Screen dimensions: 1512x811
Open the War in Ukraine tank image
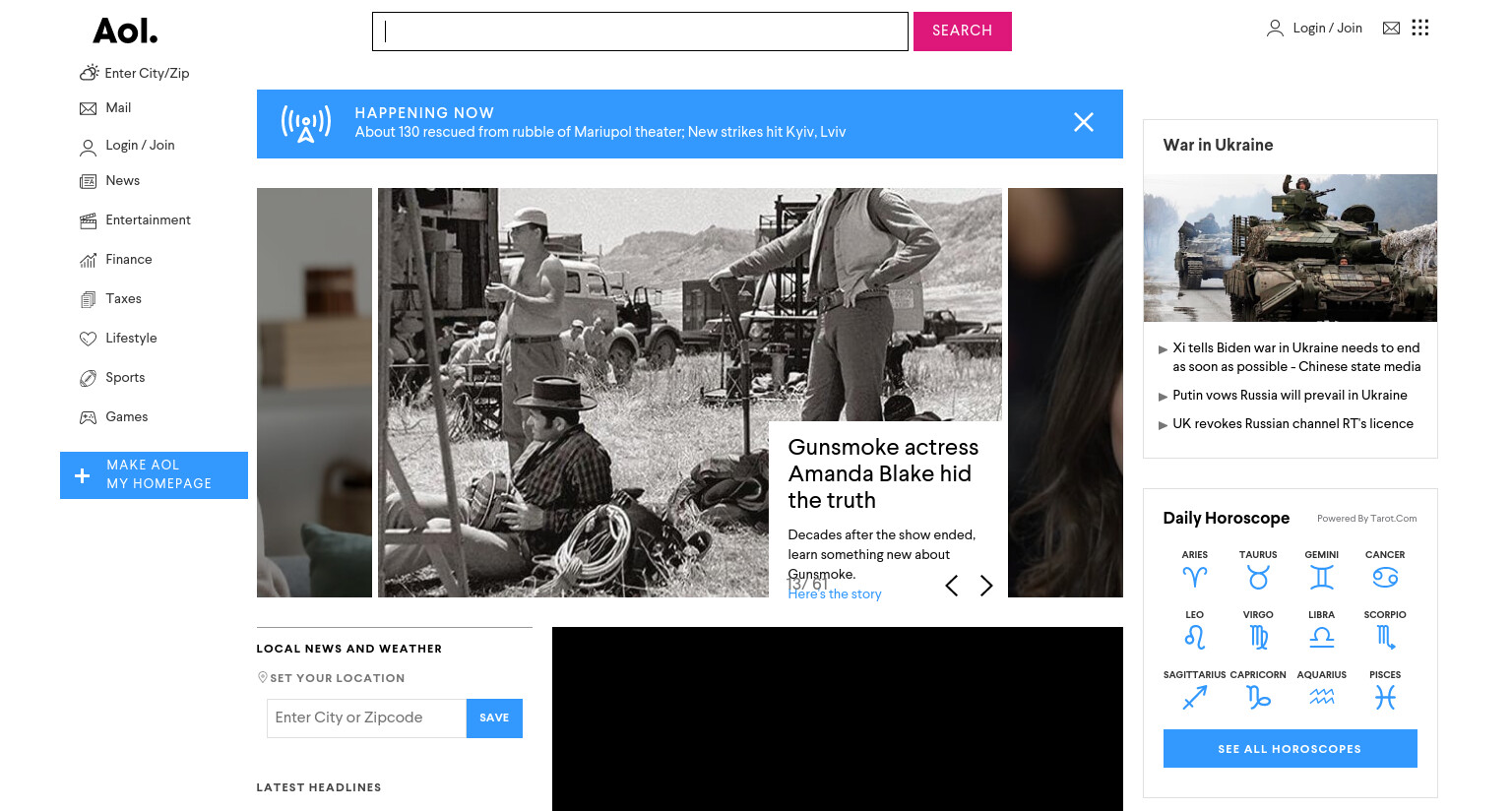coord(1291,248)
